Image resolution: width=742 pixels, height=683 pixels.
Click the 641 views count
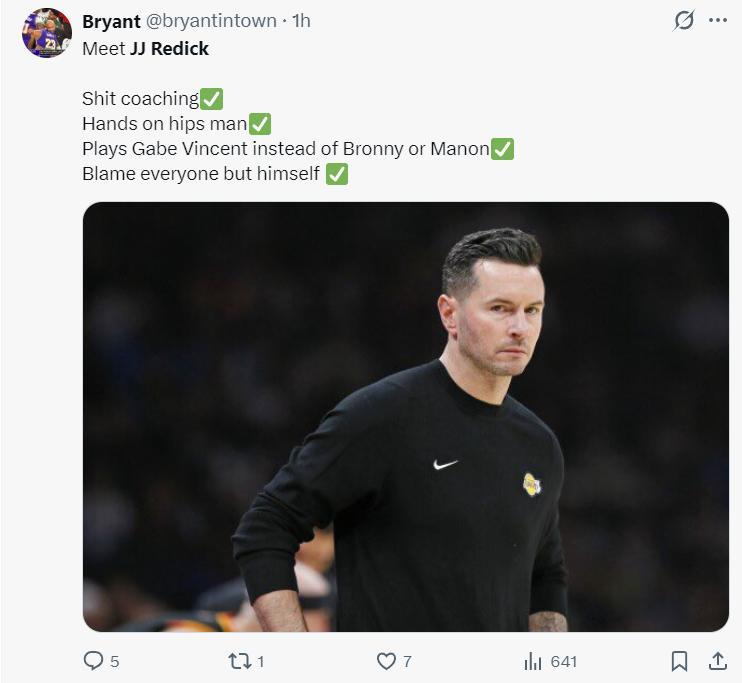[x=564, y=661]
